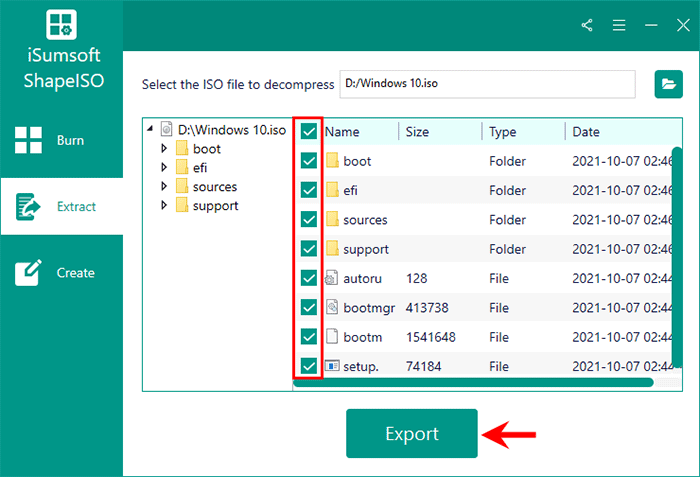Click the boot folder icon in file list
The height and width of the screenshot is (477, 700).
332,160
